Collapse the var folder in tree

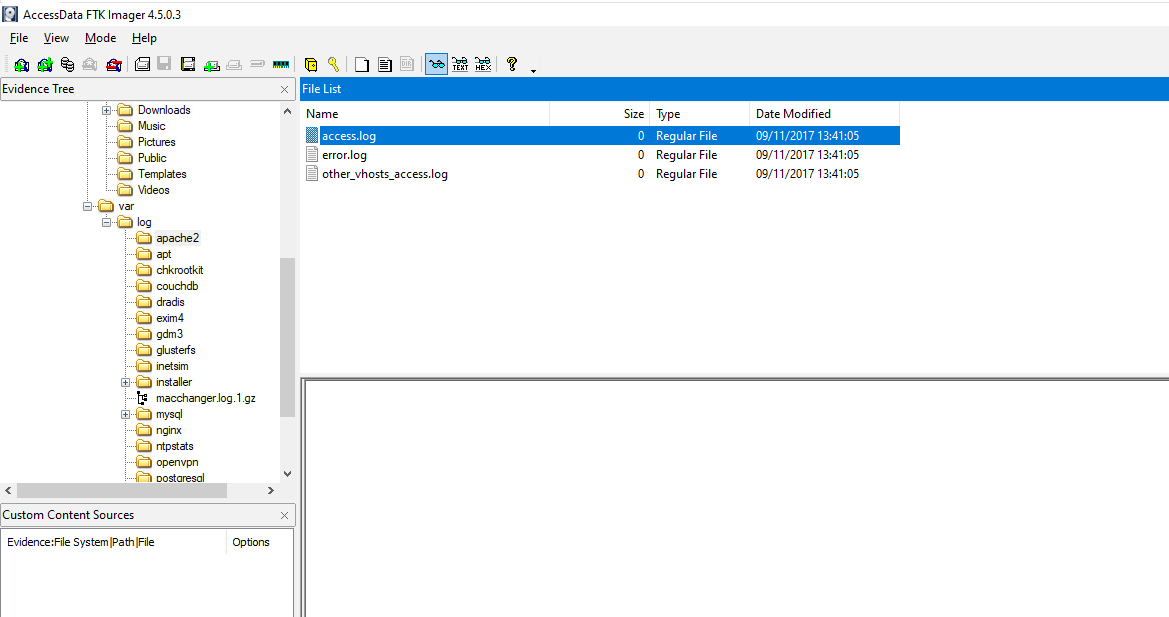click(88, 206)
